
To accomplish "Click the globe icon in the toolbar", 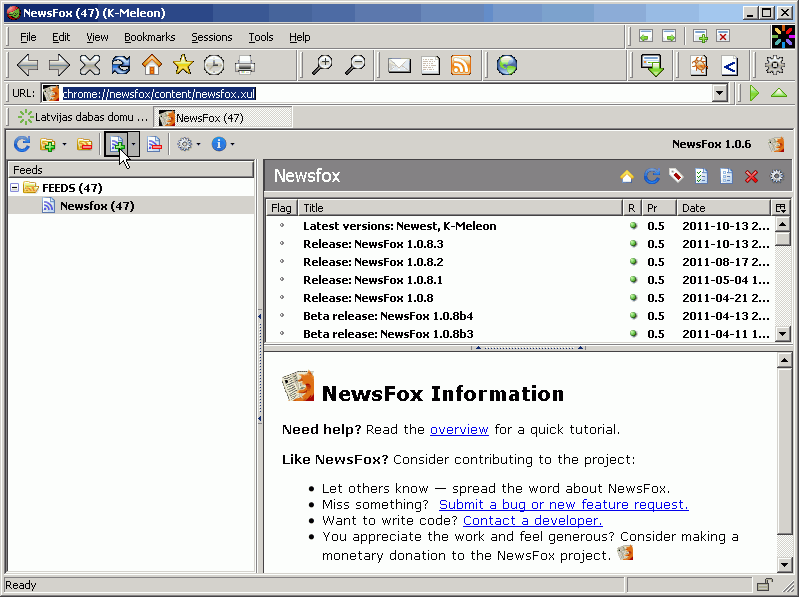I will [x=507, y=65].
